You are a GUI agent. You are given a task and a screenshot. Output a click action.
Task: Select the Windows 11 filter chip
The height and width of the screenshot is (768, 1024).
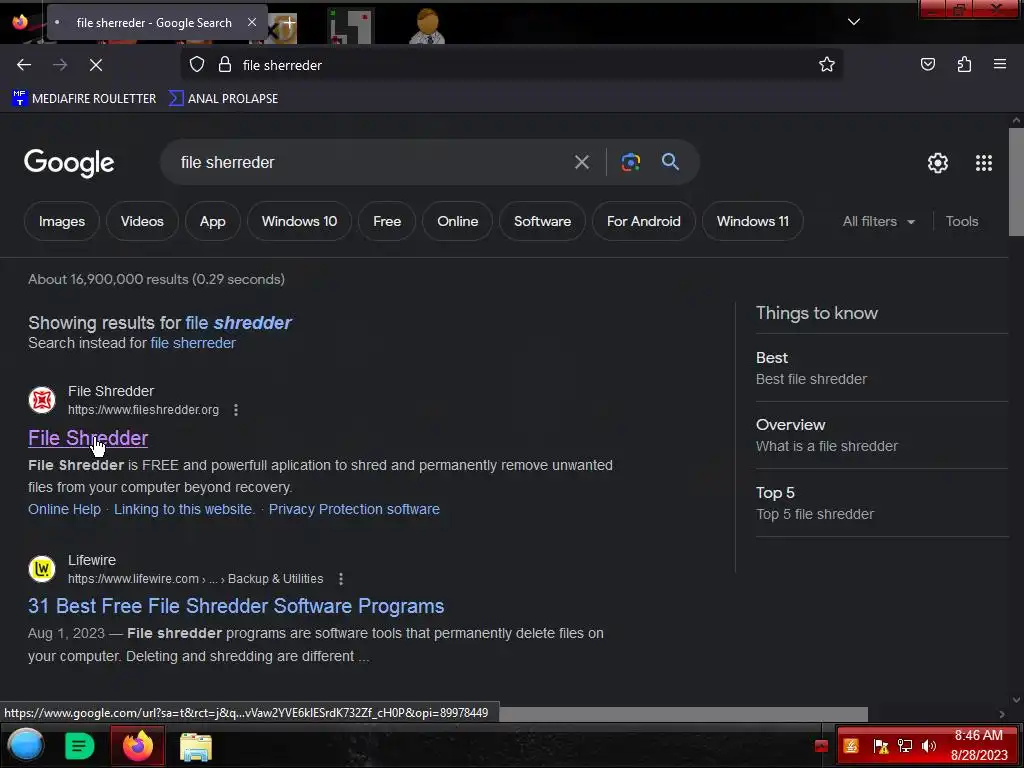coord(752,221)
